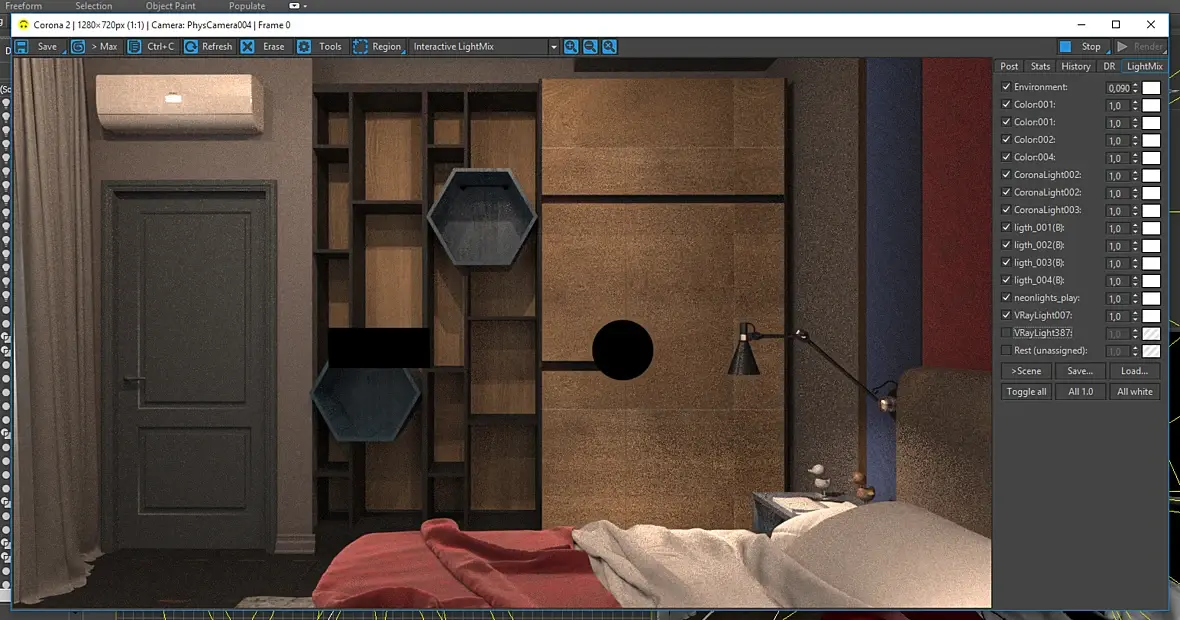Click the Erase X icon

coord(248,47)
